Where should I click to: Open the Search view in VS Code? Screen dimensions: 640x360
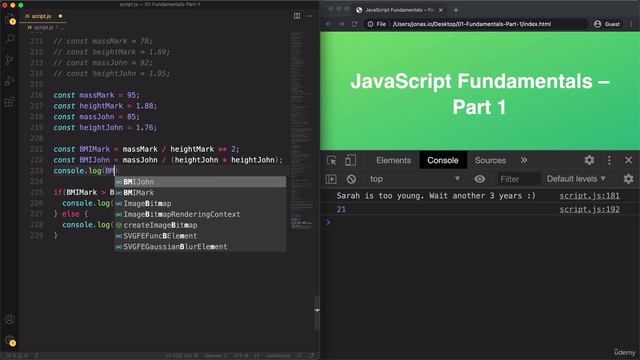[9, 39]
